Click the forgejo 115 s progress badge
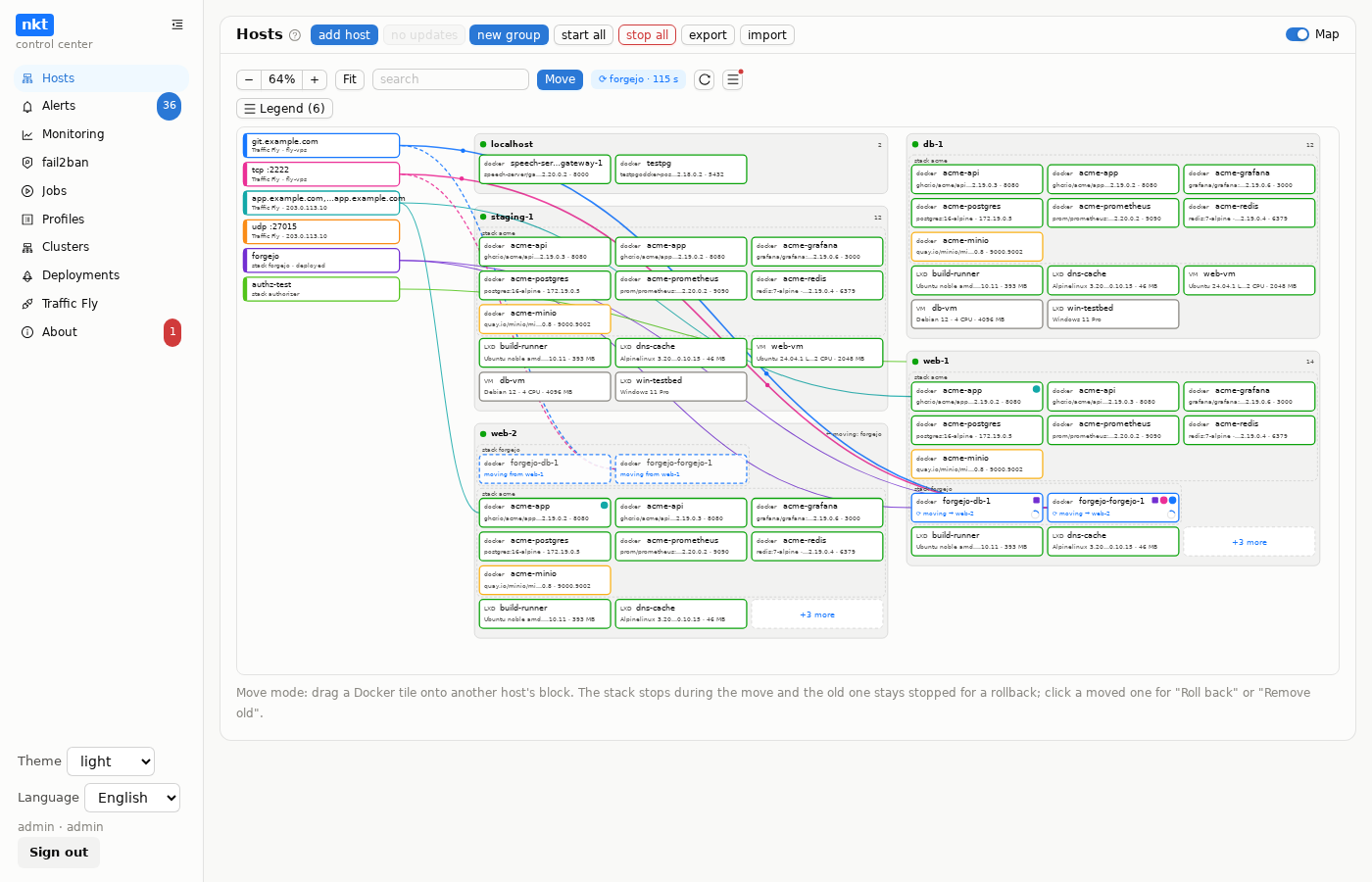1372x882 pixels. [x=638, y=79]
